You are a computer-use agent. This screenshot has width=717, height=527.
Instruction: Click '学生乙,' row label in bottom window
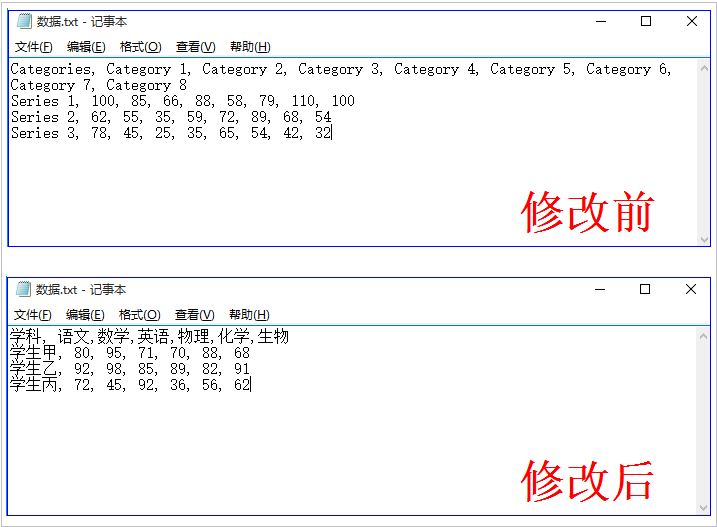point(36,369)
